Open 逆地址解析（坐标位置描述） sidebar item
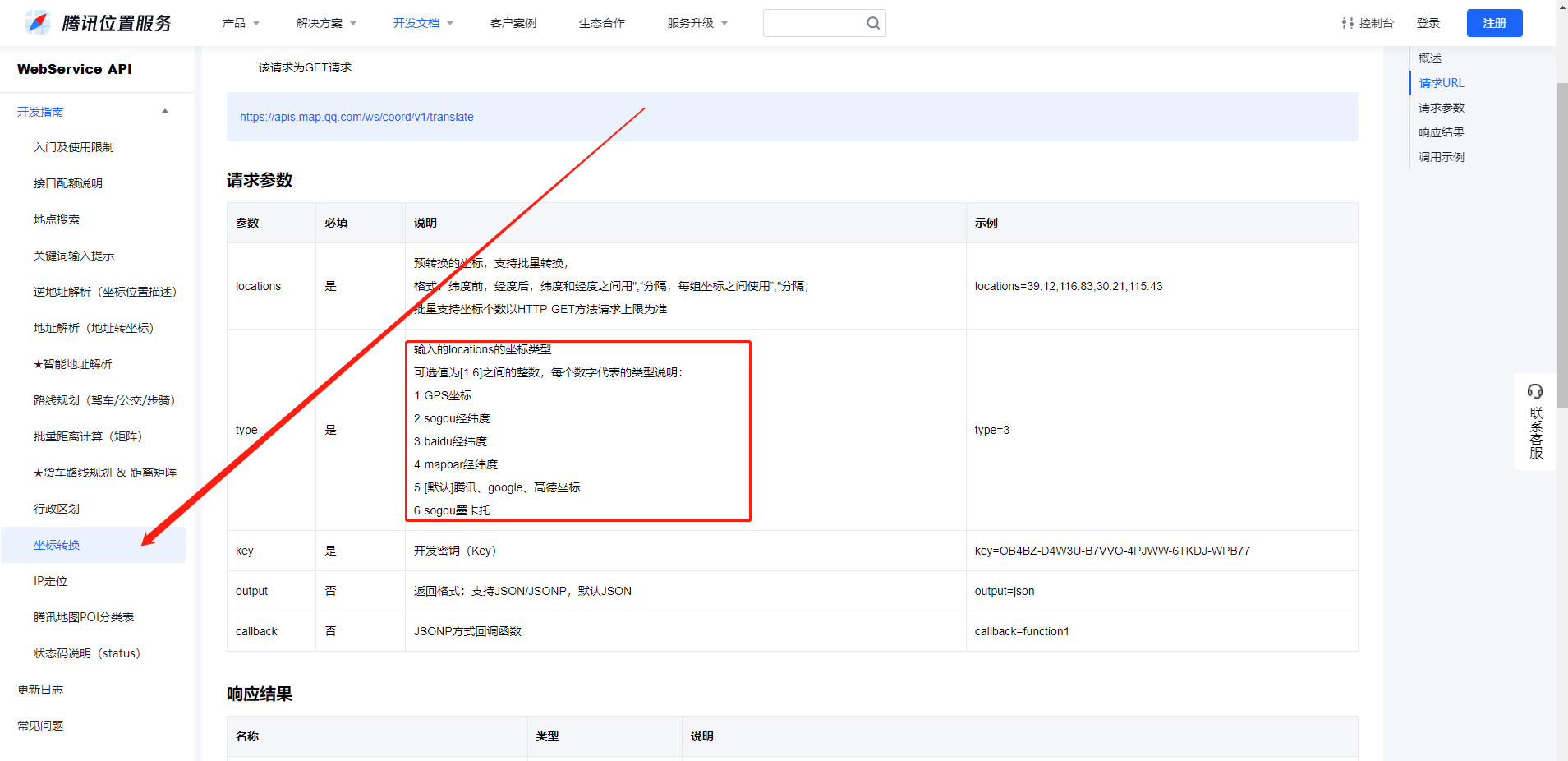 tap(105, 292)
